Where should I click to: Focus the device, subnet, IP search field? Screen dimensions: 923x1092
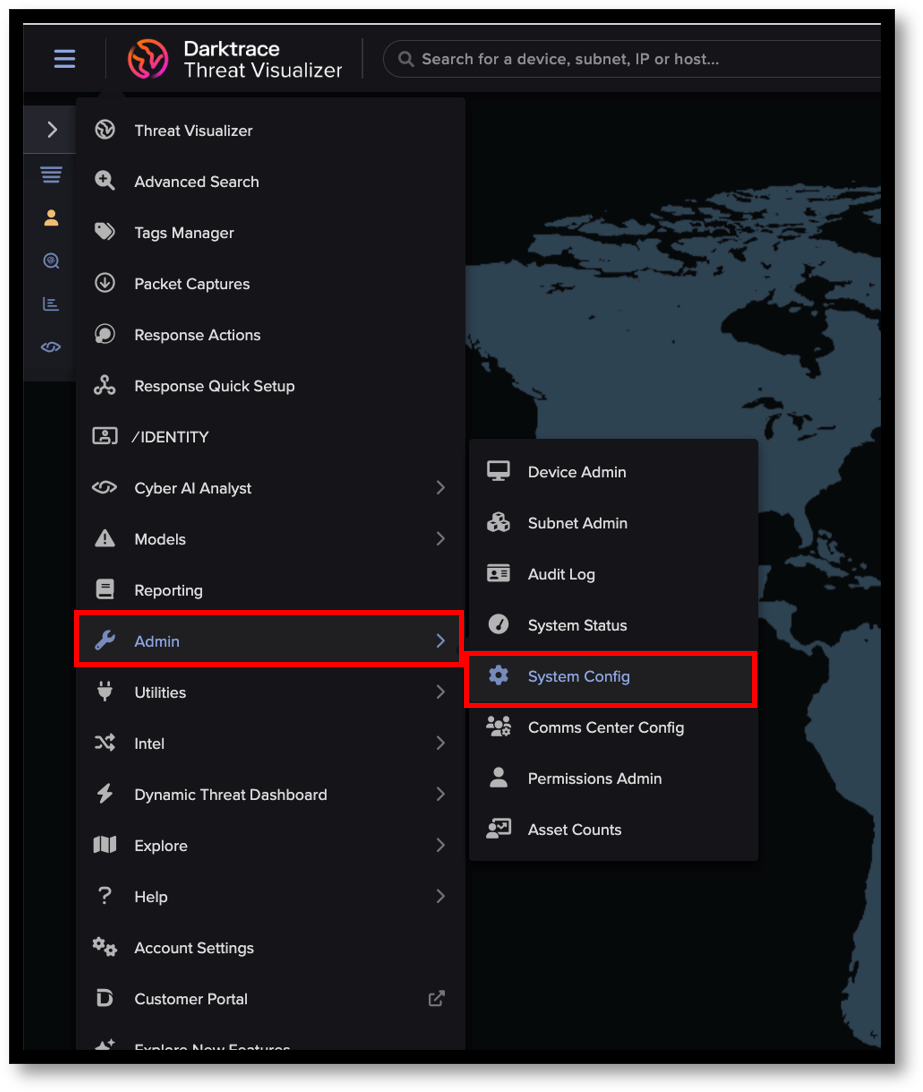[x=633, y=59]
